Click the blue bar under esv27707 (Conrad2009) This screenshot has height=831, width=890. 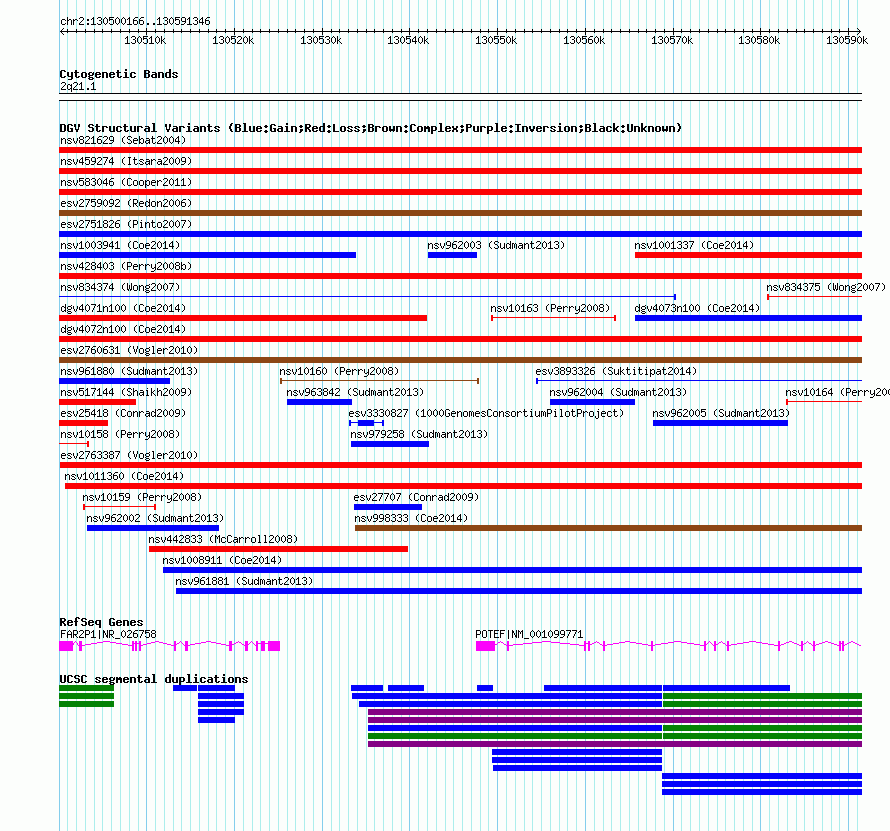388,507
